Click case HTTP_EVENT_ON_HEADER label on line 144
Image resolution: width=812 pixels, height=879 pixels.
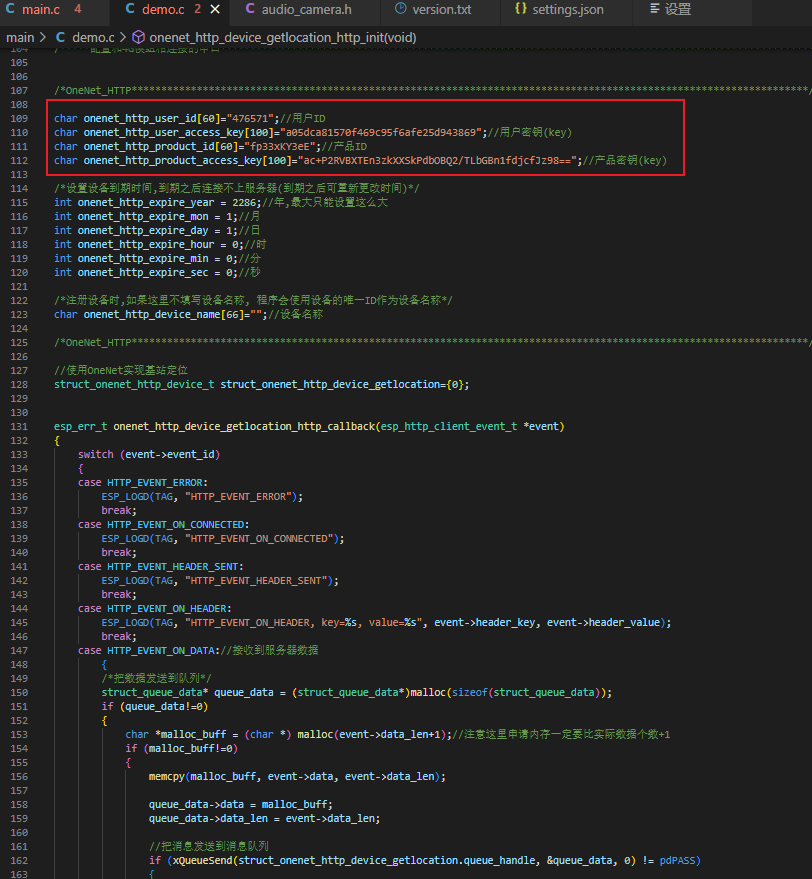pos(155,609)
